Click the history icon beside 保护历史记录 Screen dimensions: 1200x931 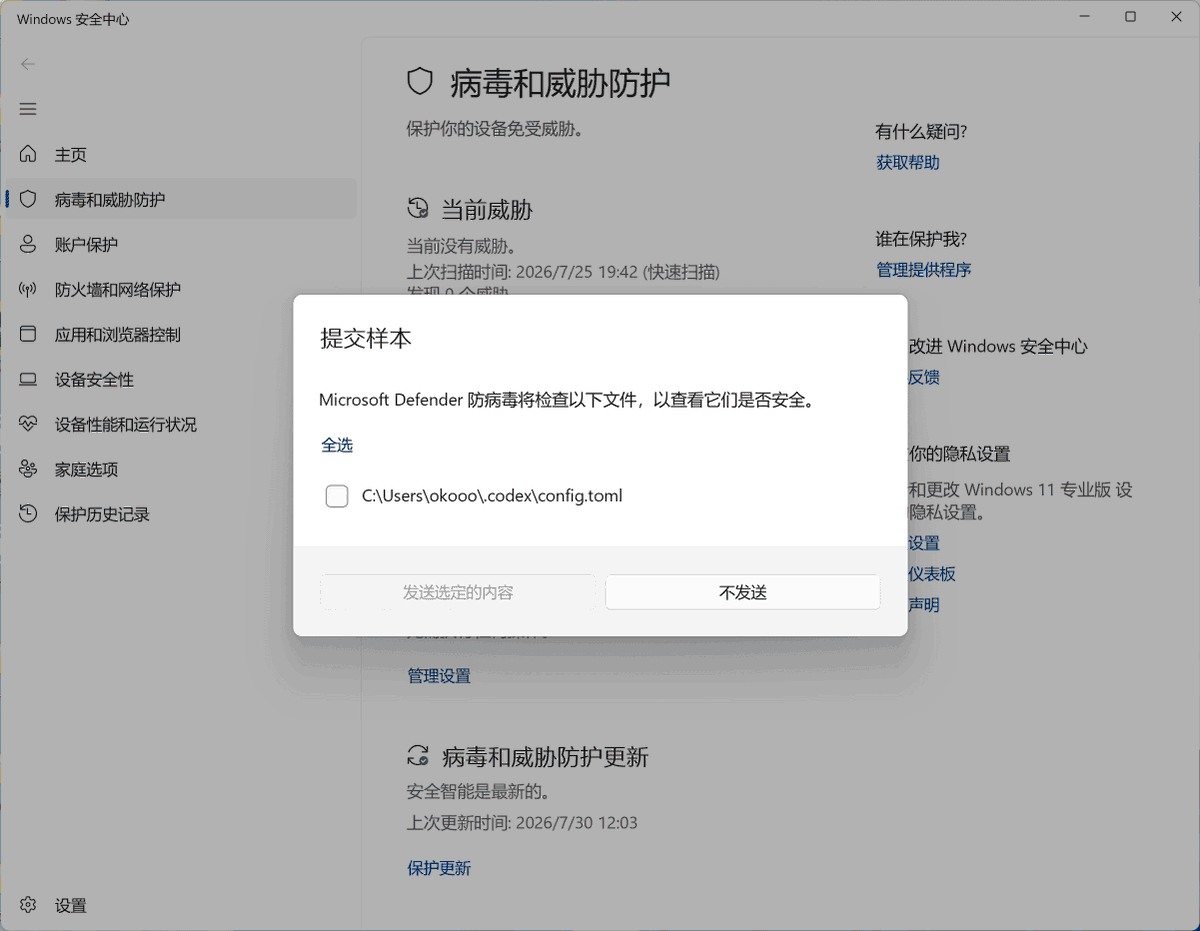28,514
